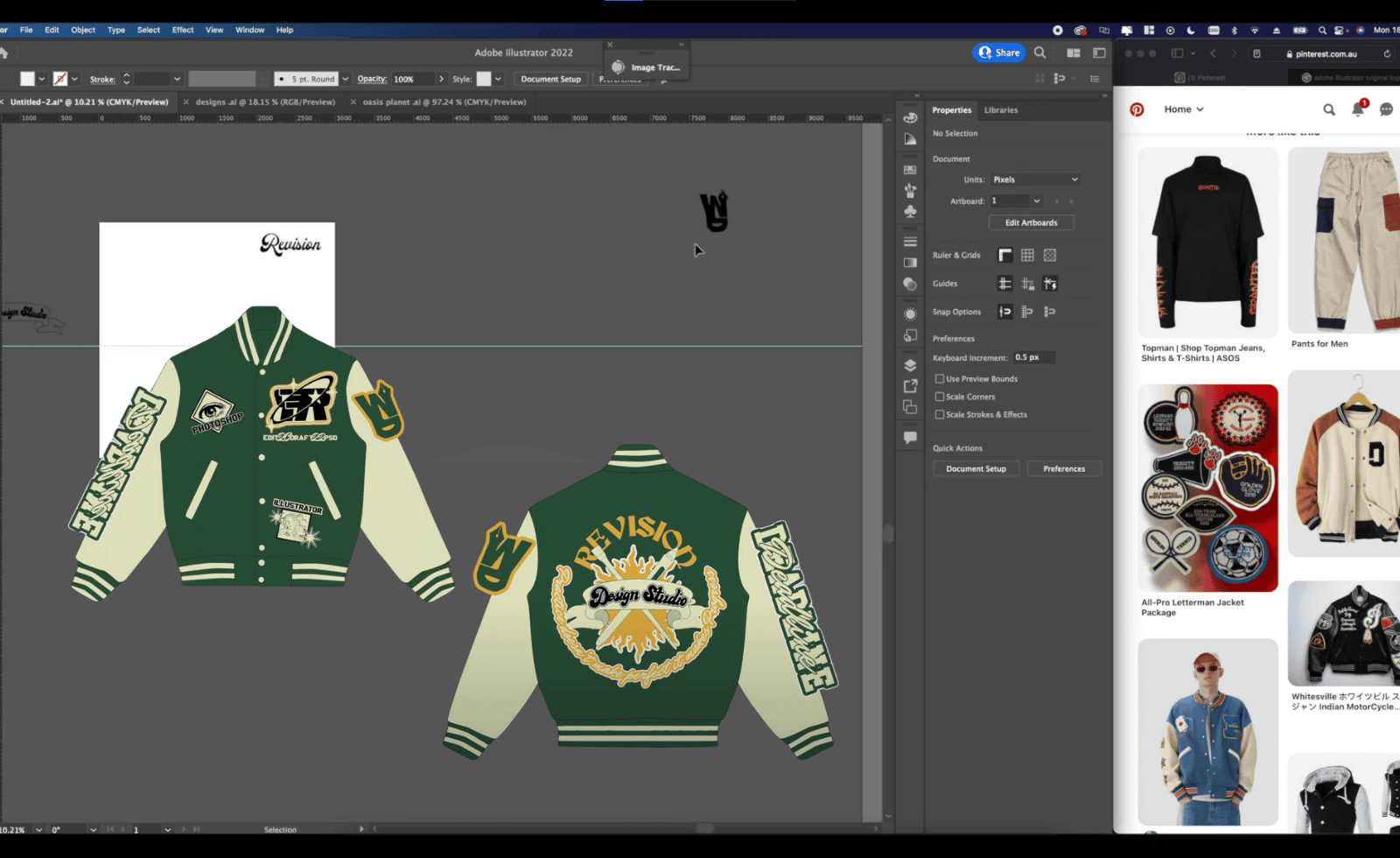Viewport: 1400px width, 858px height.
Task: Open the Color panel palette icon
Action: 910,117
